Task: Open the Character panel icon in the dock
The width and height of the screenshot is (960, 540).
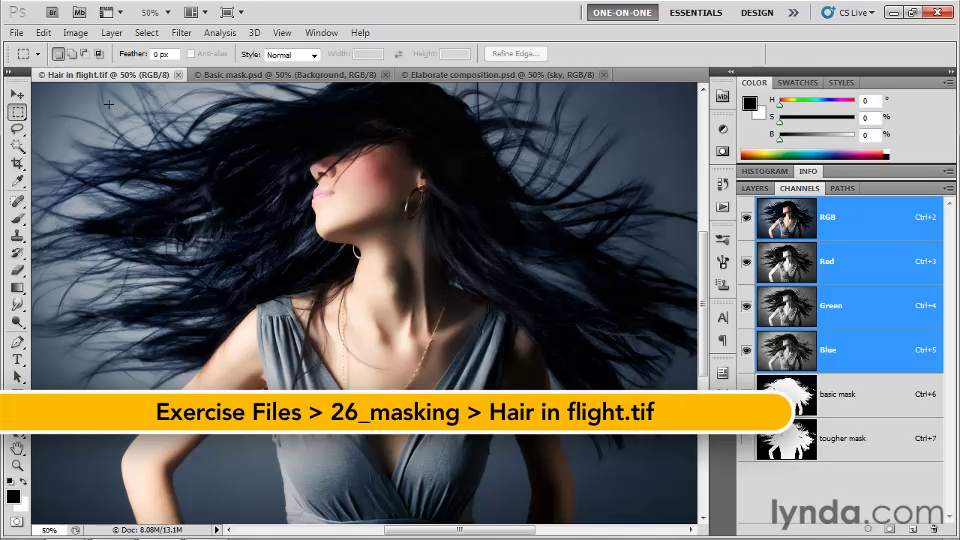Action: 722,318
